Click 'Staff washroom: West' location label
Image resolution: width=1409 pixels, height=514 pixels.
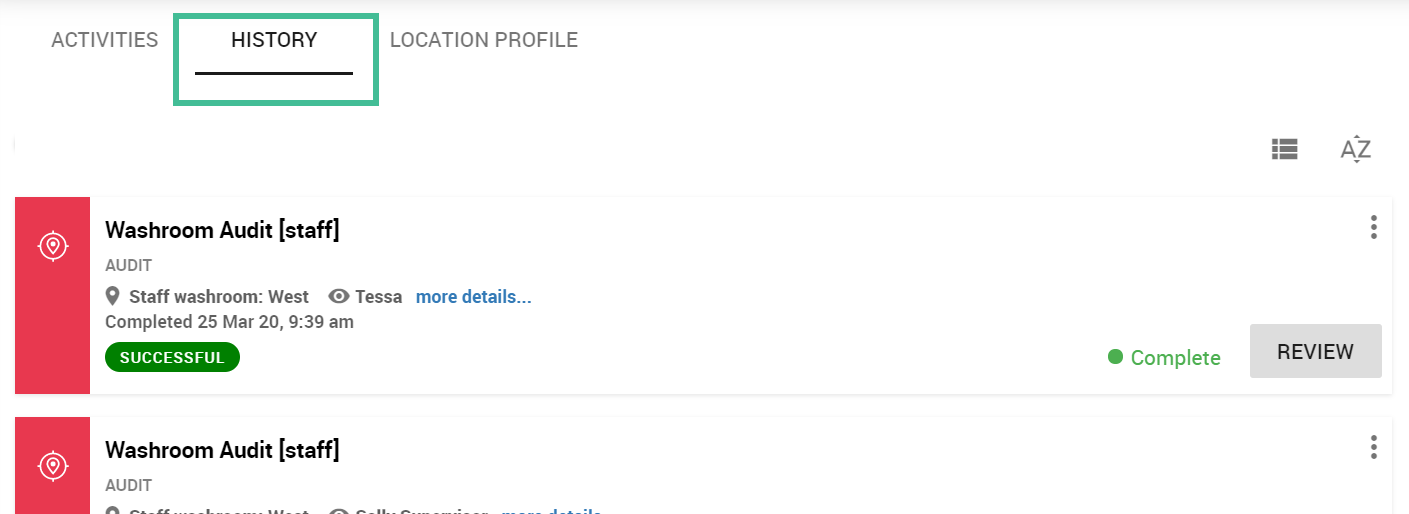click(219, 297)
